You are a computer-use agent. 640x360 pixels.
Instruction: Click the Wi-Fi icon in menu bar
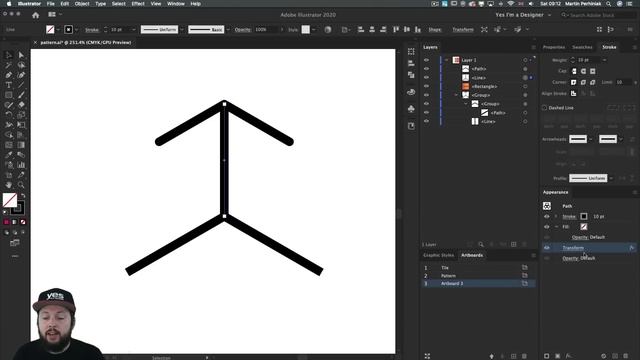(x=511, y=4)
